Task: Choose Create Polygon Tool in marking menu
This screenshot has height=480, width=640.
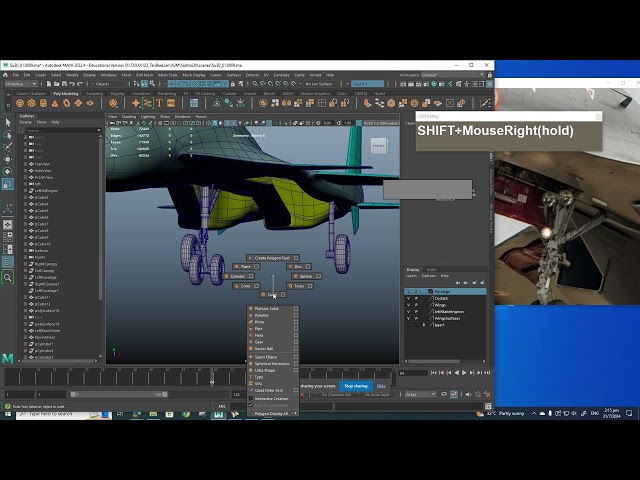Action: tap(272, 258)
